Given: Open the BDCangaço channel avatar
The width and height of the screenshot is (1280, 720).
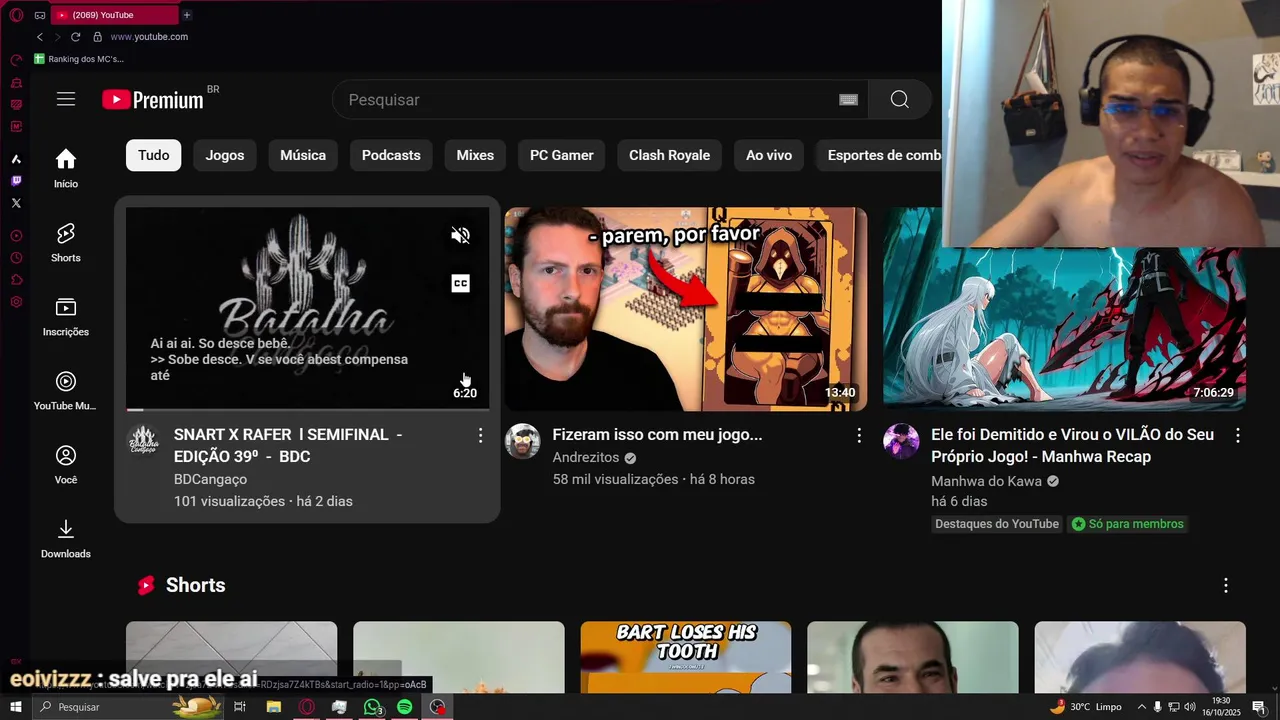Looking at the screenshot, I should tap(144, 440).
